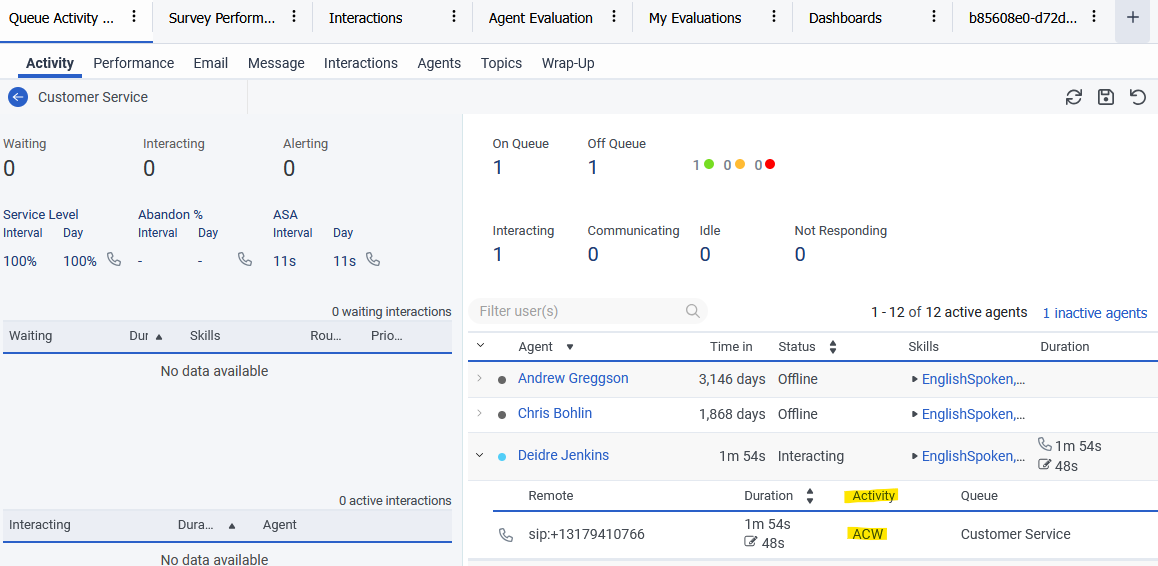Screen dimensions: 1158x566
Task: Click phone icon beside sip:+13179410766
Action: pyautogui.click(x=506, y=535)
